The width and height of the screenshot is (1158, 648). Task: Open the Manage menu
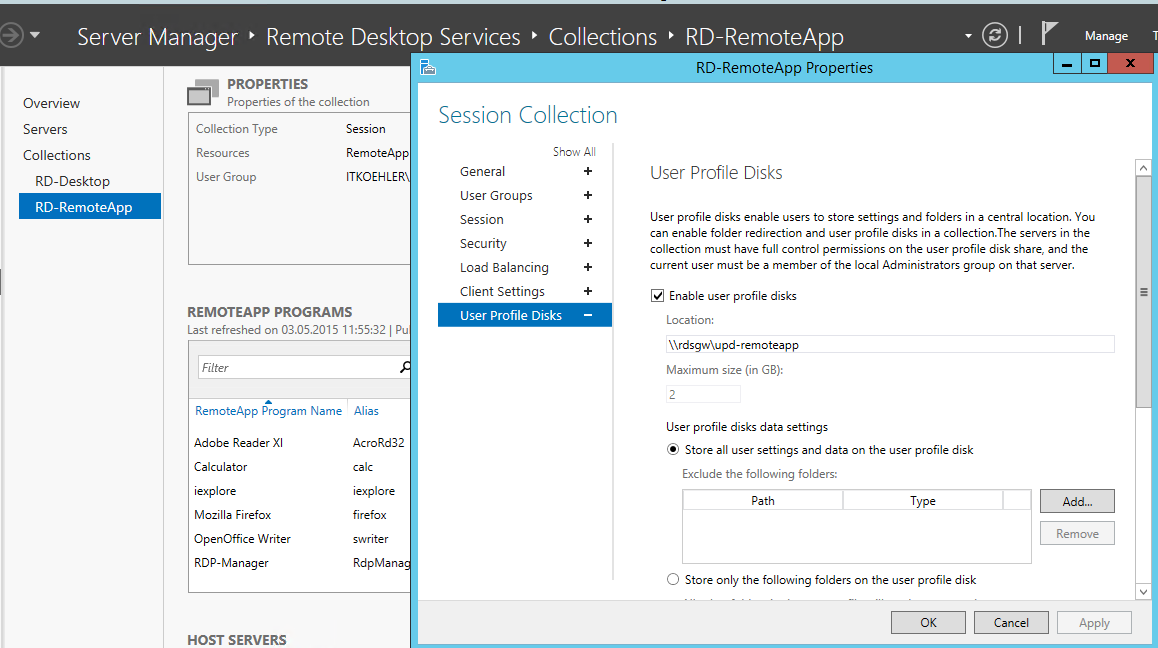click(x=1106, y=35)
